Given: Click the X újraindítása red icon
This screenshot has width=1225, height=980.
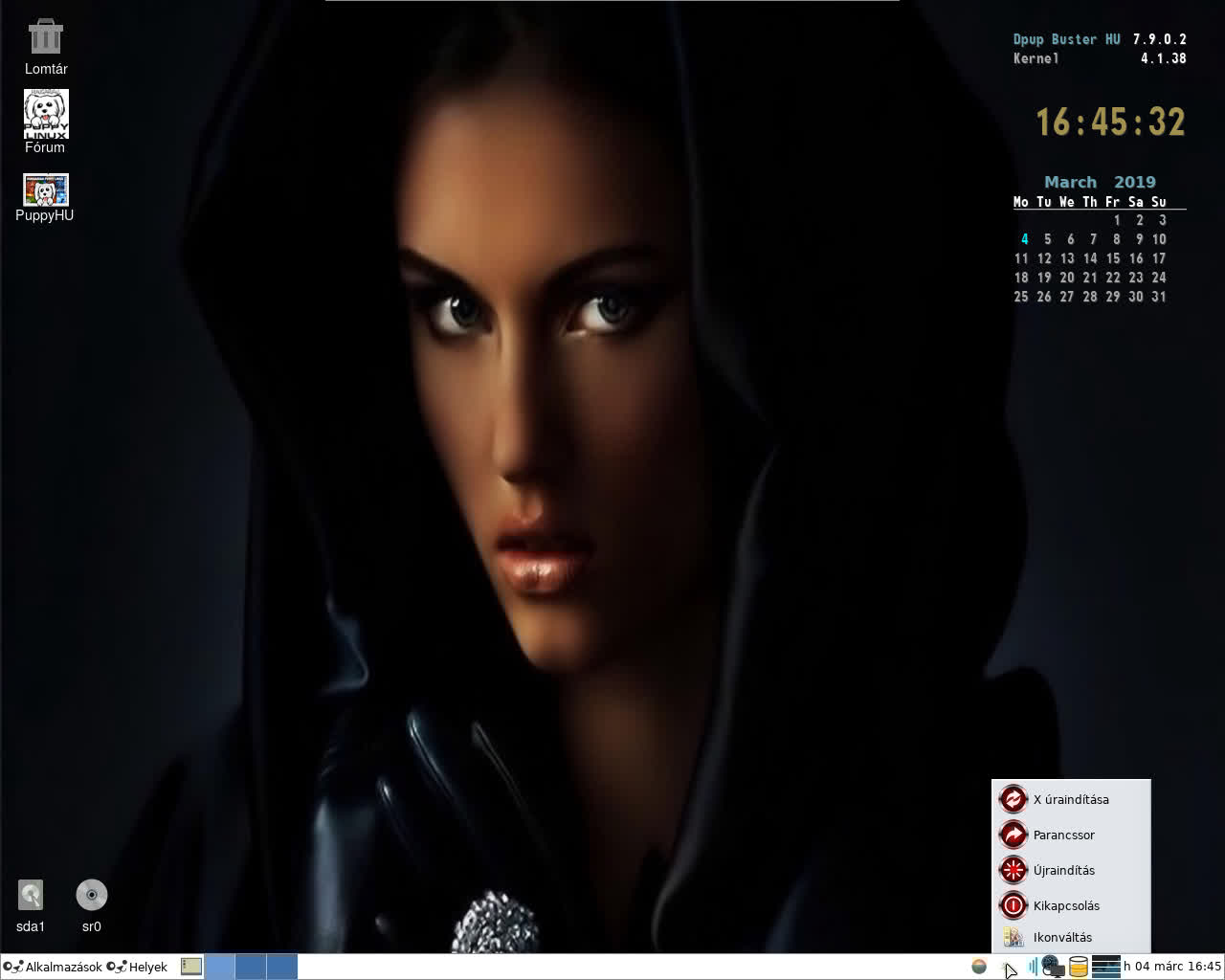Looking at the screenshot, I should (x=1013, y=798).
